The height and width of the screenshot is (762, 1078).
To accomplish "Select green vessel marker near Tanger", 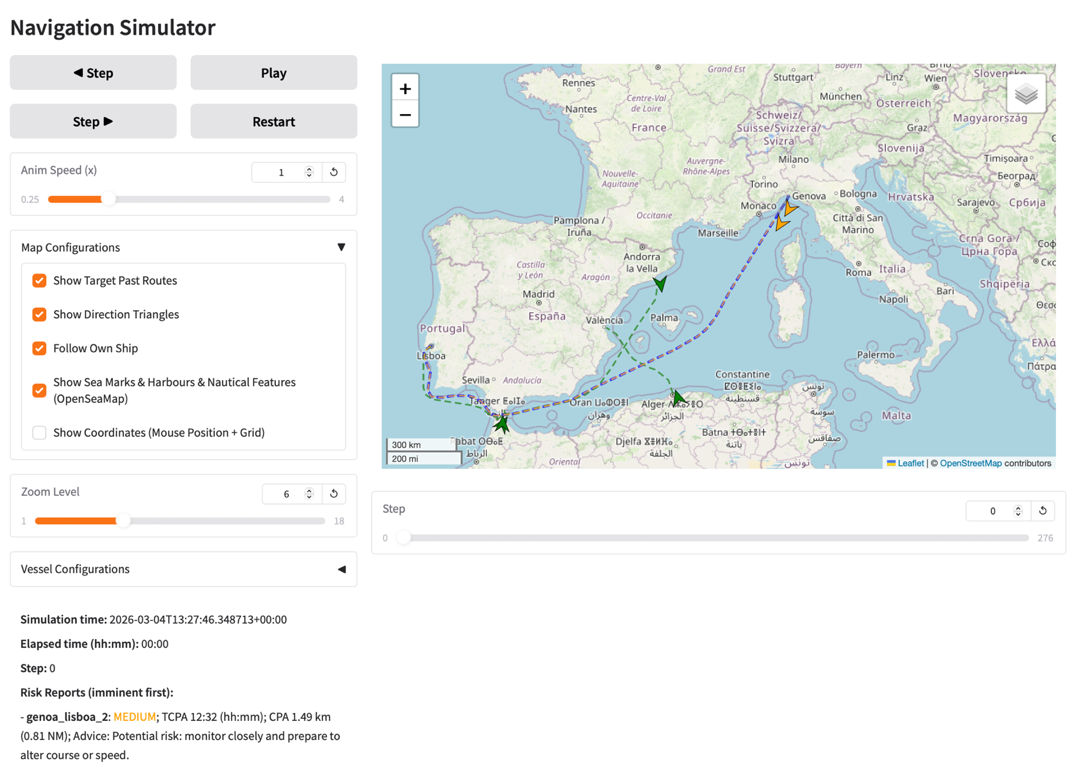I will point(502,424).
